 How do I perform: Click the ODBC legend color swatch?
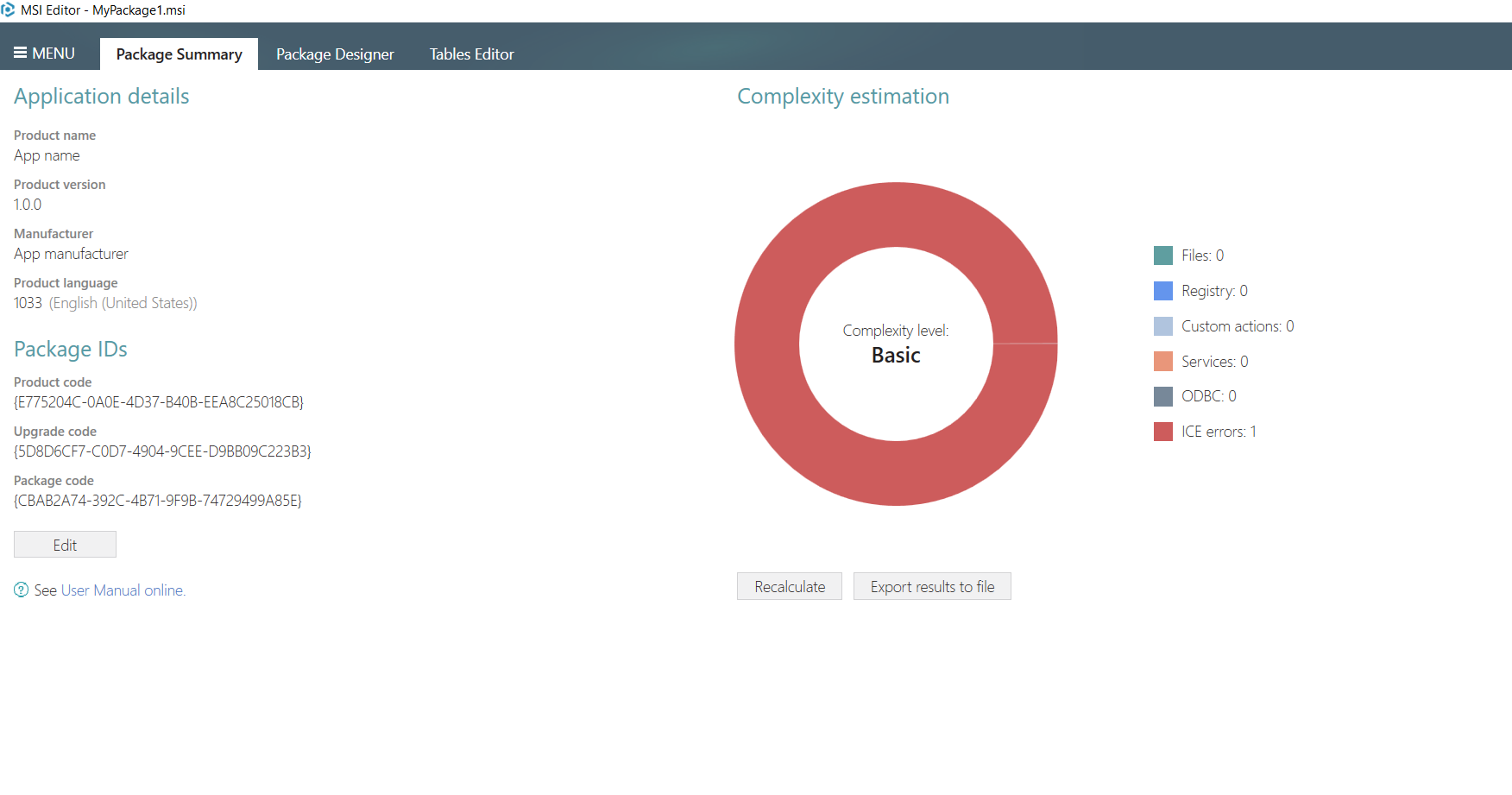[x=1163, y=396]
